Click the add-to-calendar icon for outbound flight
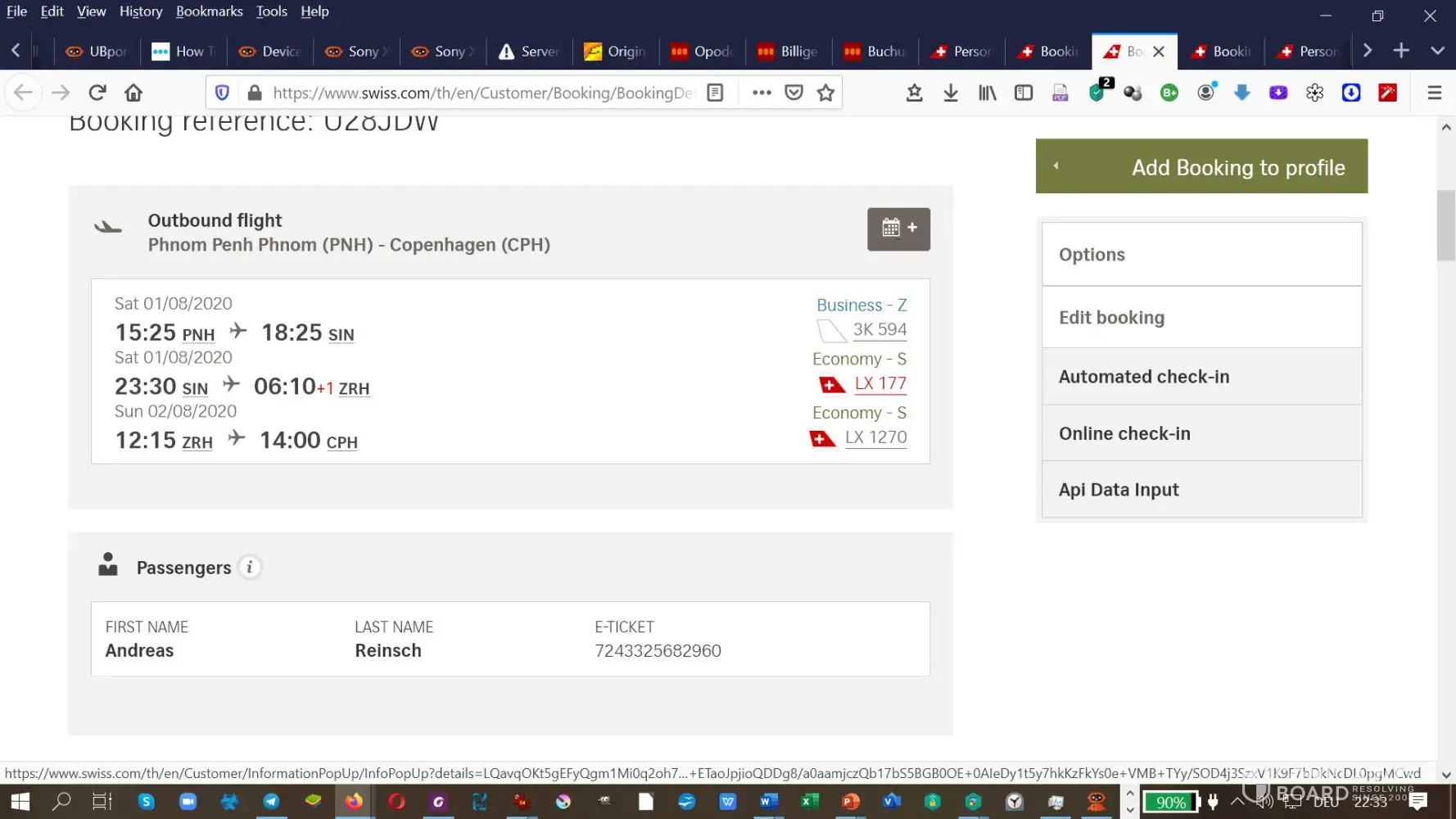 tap(898, 229)
